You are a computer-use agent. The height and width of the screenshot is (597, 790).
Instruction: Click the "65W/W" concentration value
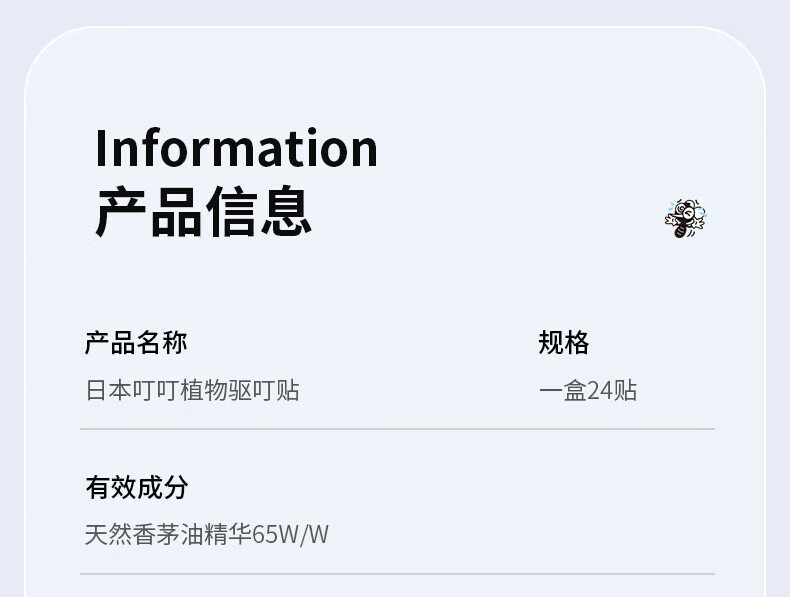click(290, 535)
